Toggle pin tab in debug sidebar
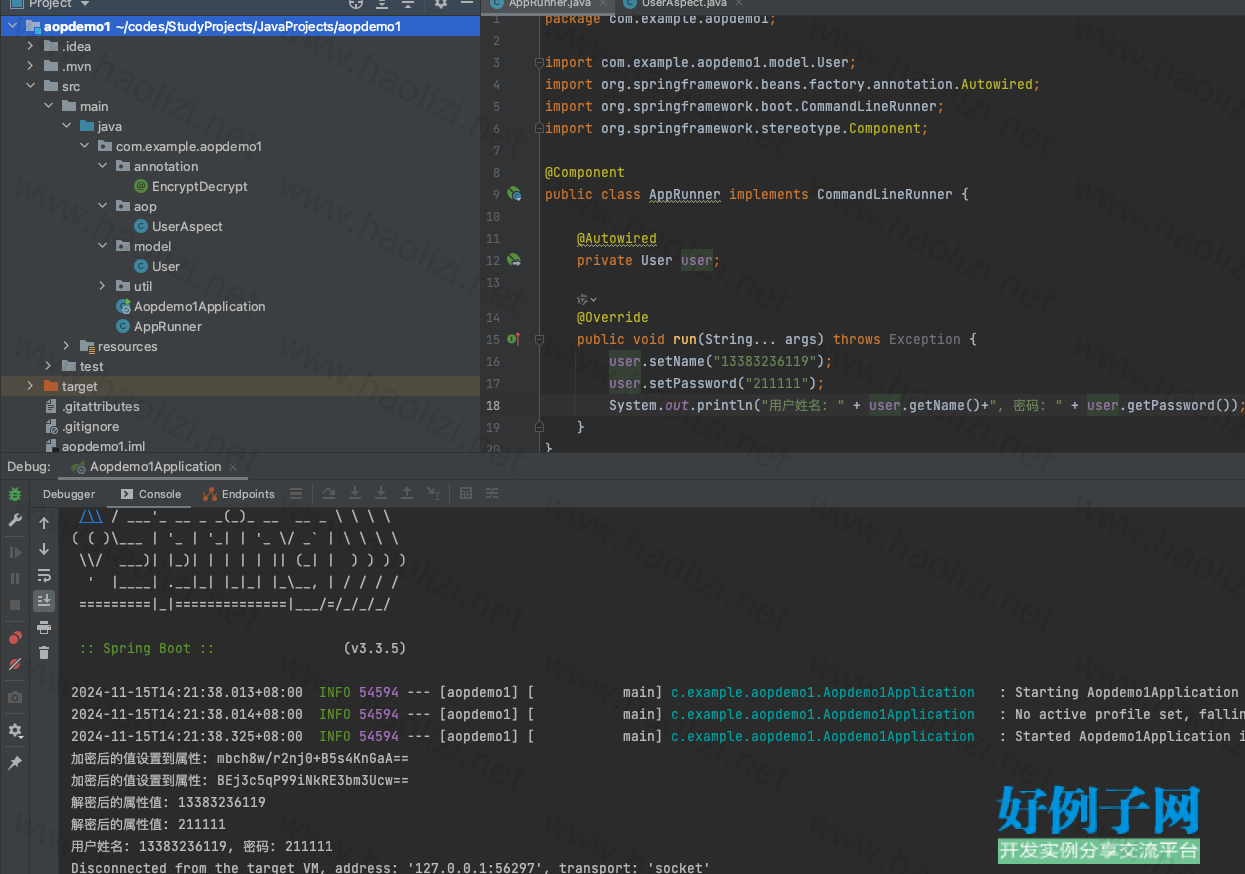The height and width of the screenshot is (874, 1245). [x=15, y=762]
